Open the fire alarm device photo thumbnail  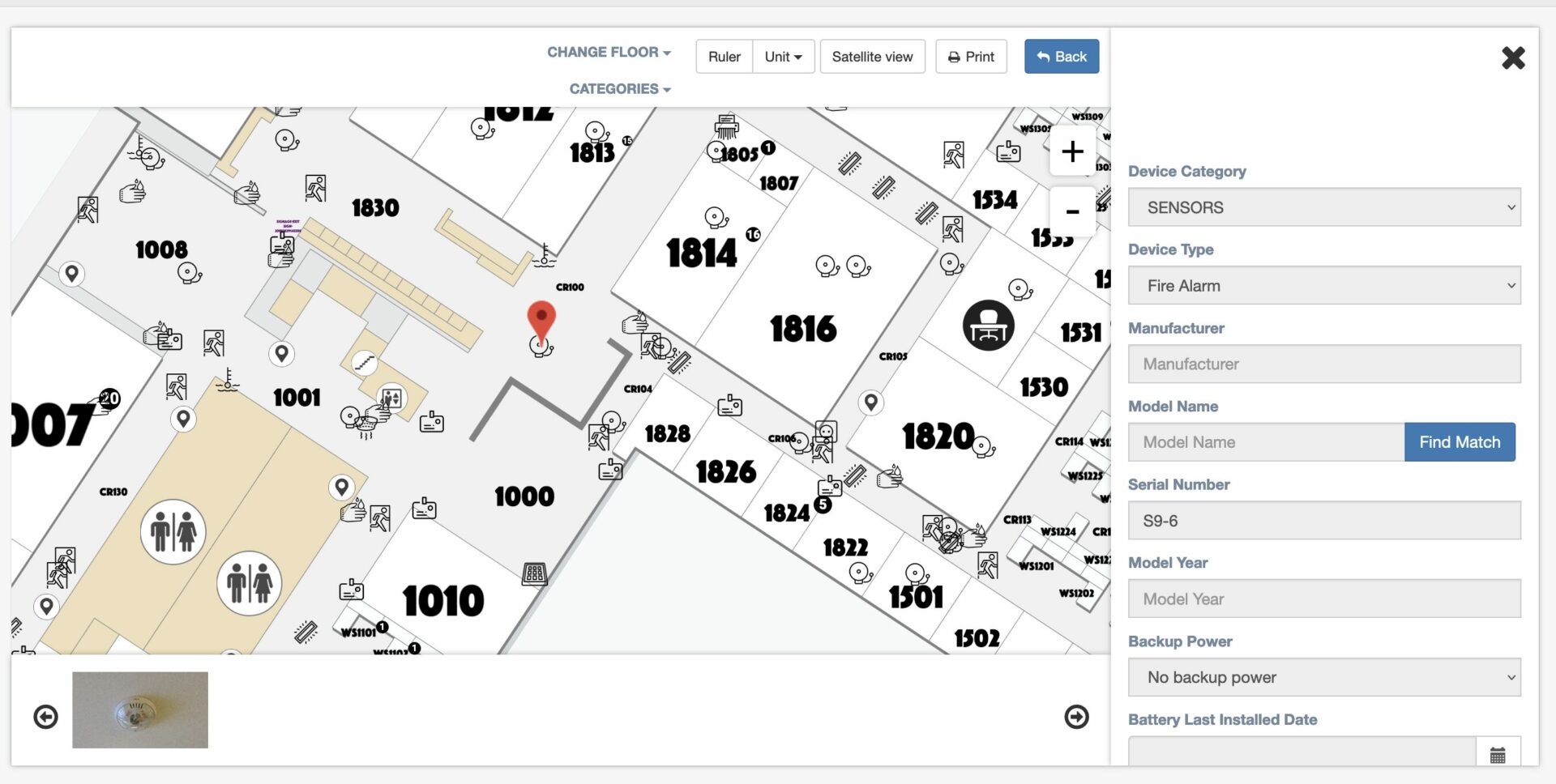coord(140,709)
